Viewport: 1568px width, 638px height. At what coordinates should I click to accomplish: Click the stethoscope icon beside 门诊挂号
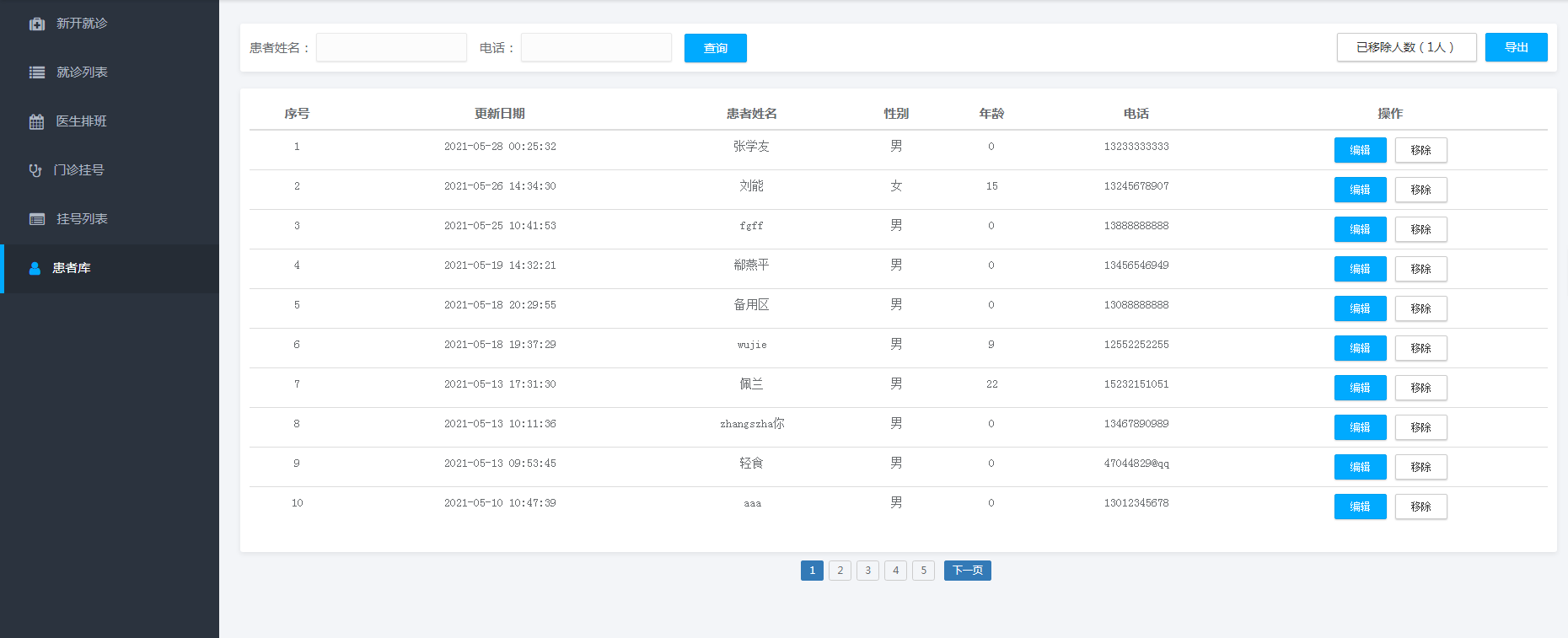coord(35,170)
